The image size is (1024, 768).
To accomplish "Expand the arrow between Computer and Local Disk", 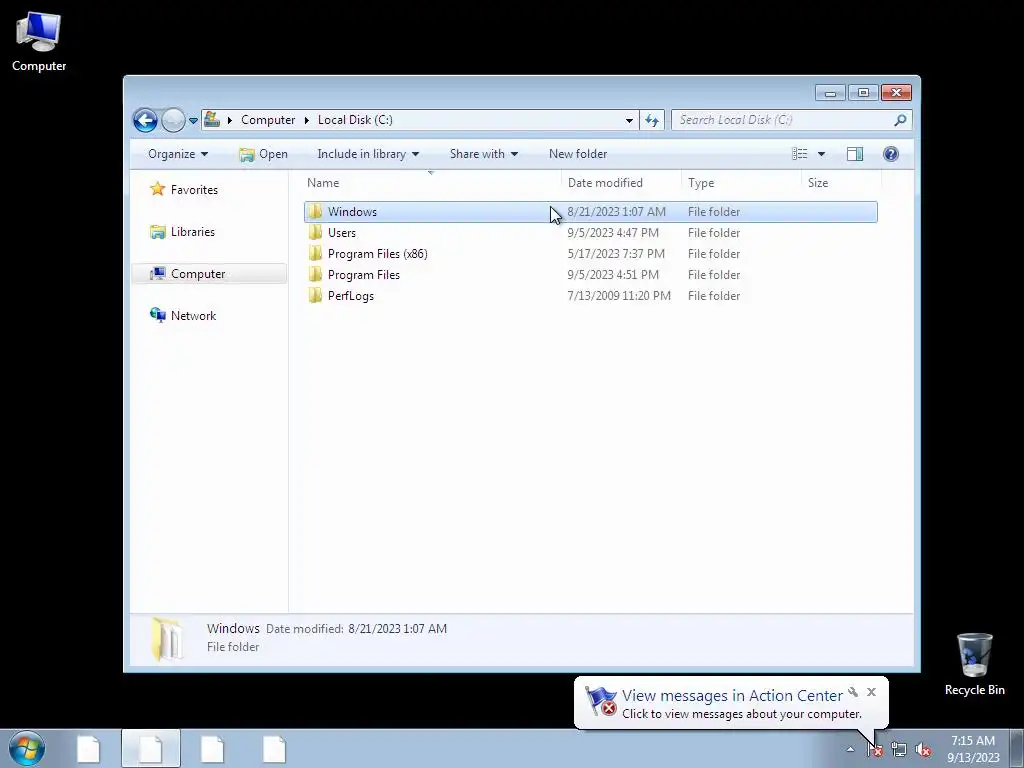I will tap(307, 120).
